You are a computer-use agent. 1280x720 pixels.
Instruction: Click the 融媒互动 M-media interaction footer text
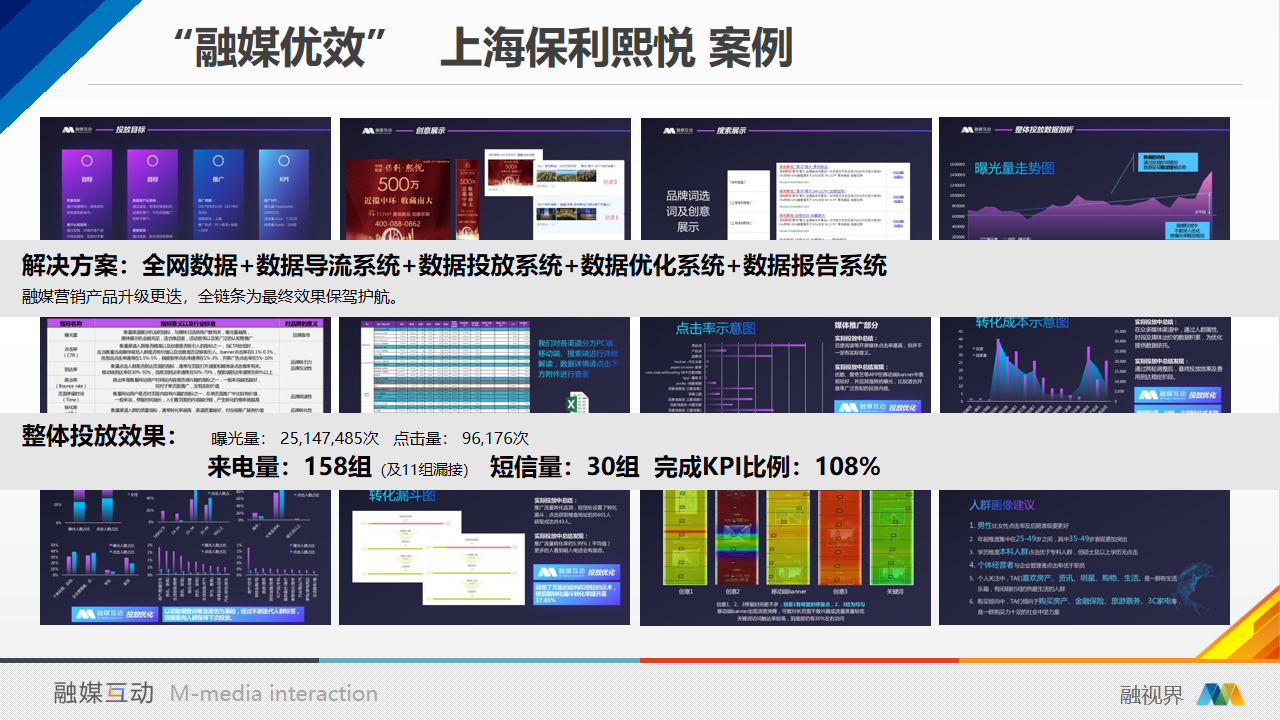[216, 693]
